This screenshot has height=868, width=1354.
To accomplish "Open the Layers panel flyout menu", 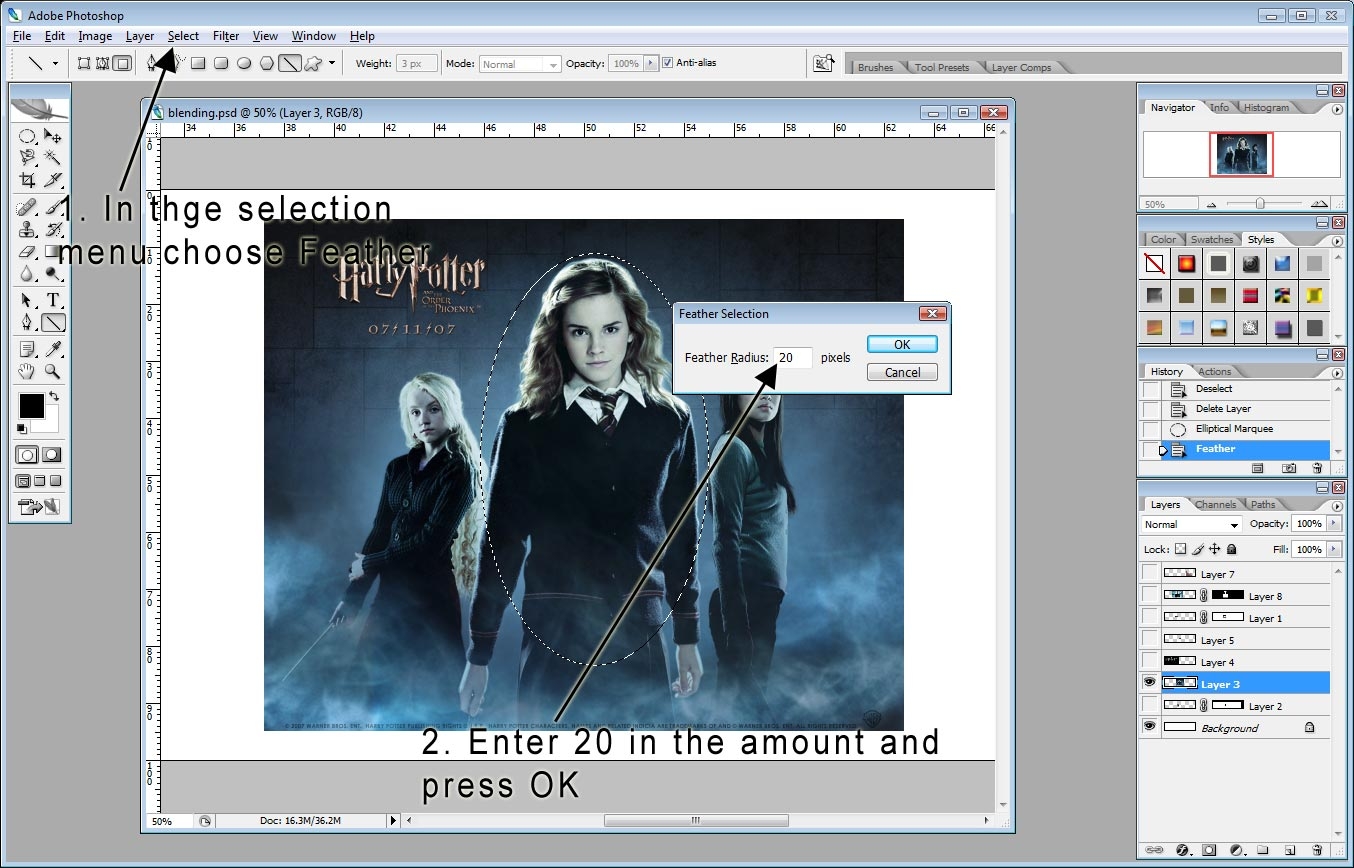I will point(1337,505).
